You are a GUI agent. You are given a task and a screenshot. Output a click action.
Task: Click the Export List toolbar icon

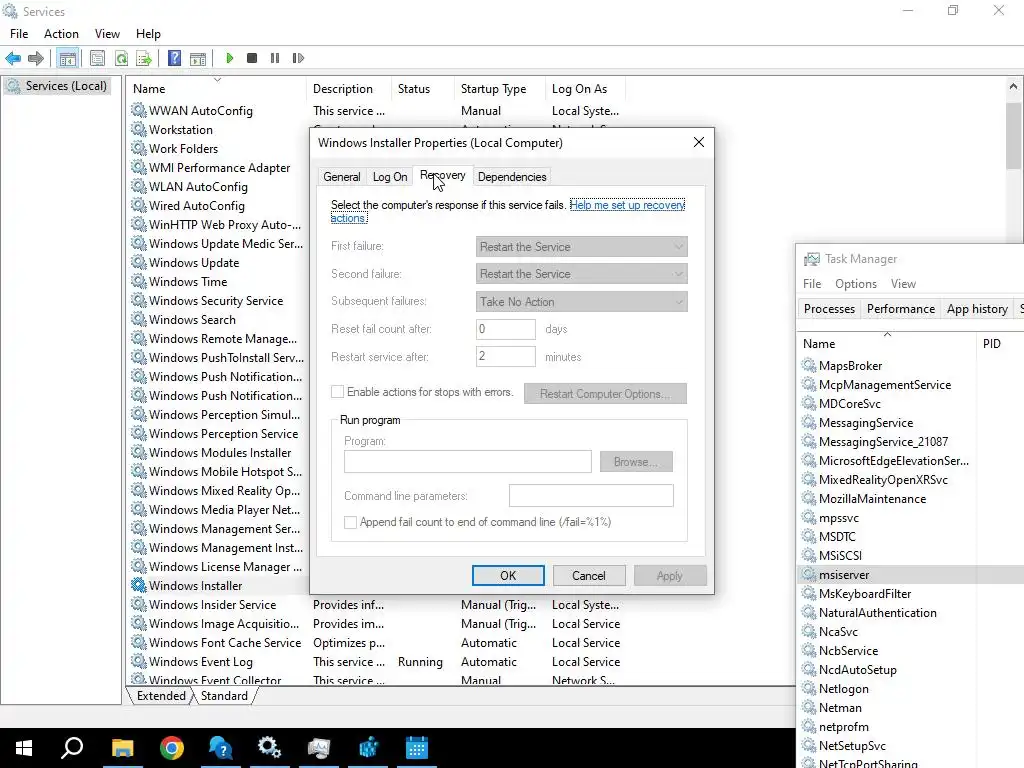(144, 58)
